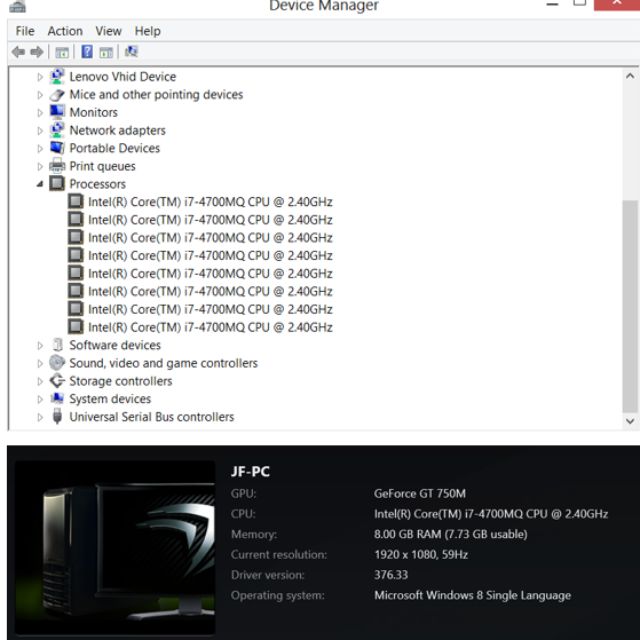Click the Network adapters icon
This screenshot has width=640, height=640.
57,130
